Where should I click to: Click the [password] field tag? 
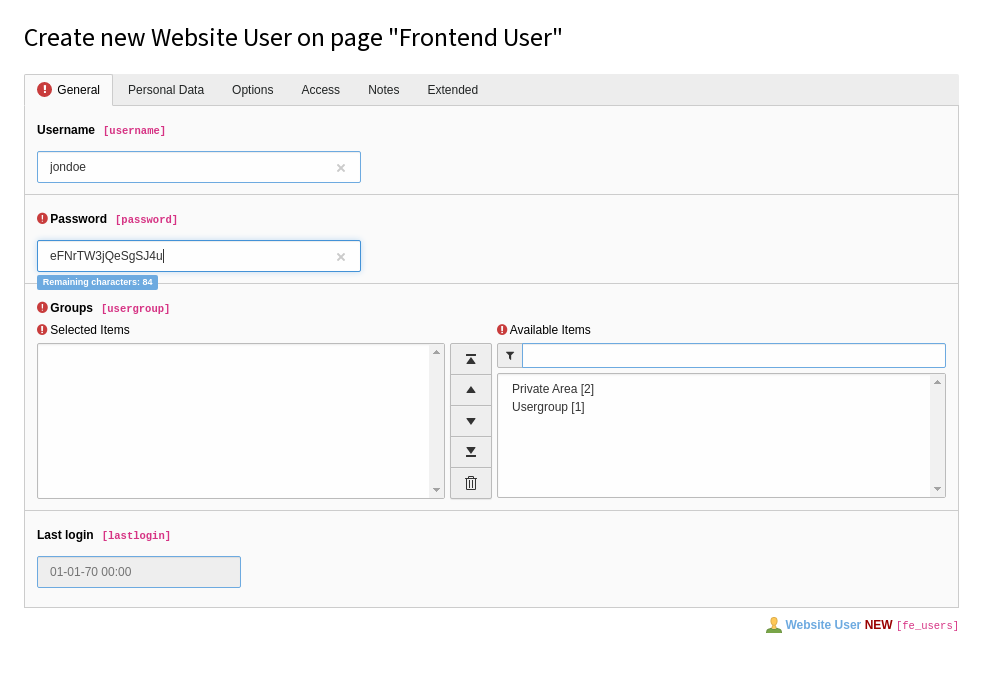pos(146,219)
